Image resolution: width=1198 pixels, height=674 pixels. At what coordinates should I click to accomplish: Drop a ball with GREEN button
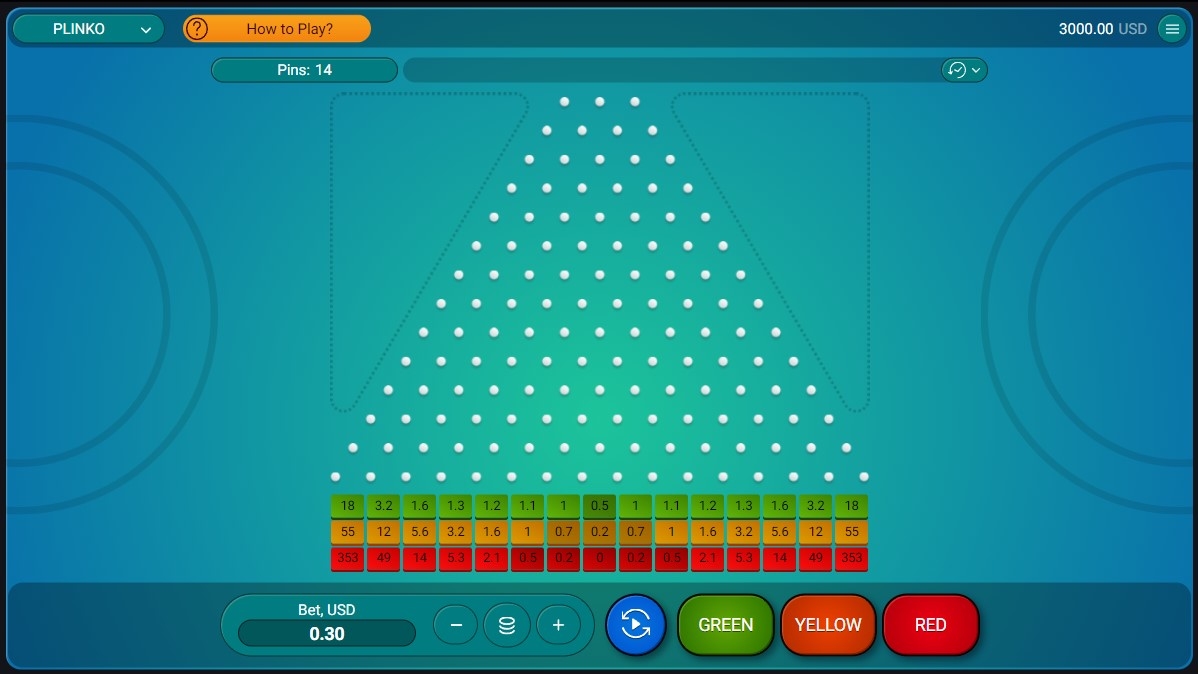pos(726,625)
